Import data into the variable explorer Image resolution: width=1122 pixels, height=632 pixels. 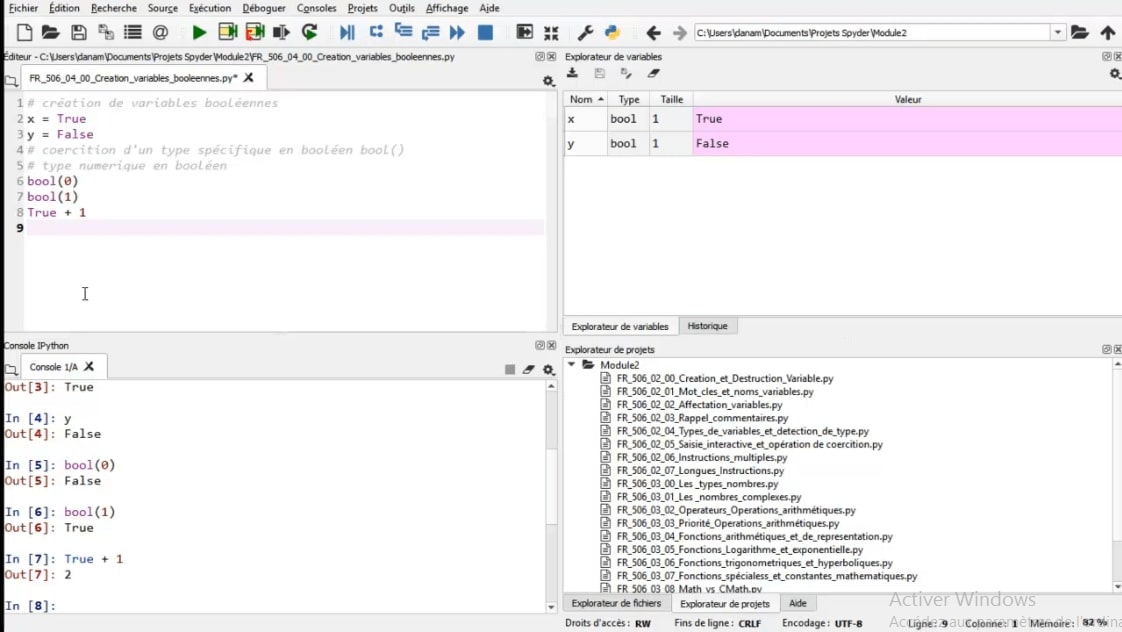[x=573, y=73]
